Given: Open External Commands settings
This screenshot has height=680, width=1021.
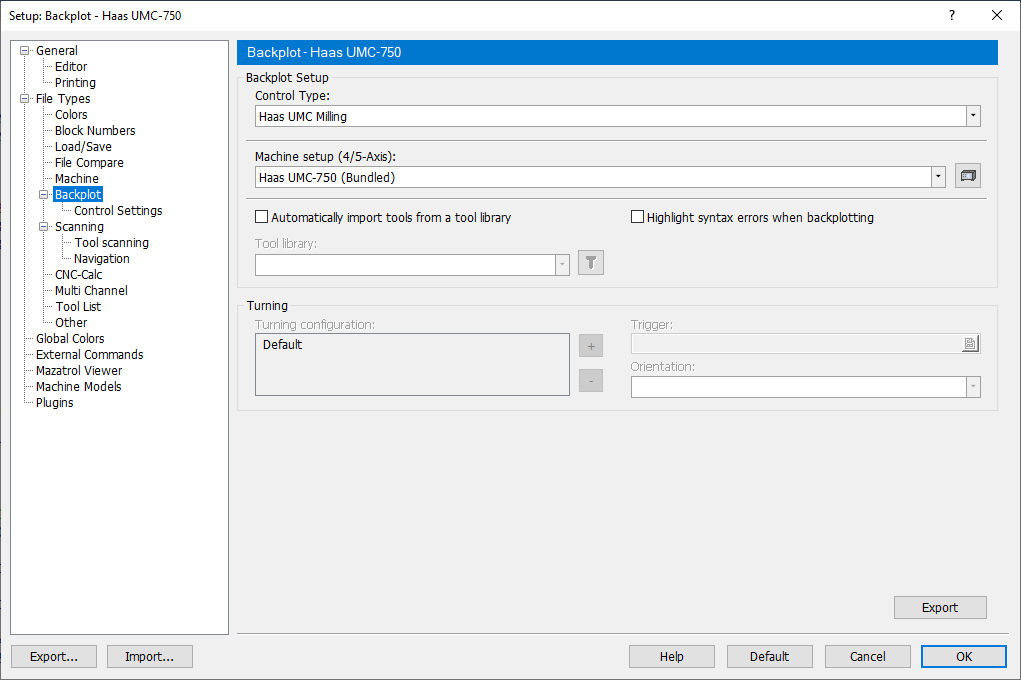Looking at the screenshot, I should pos(90,354).
